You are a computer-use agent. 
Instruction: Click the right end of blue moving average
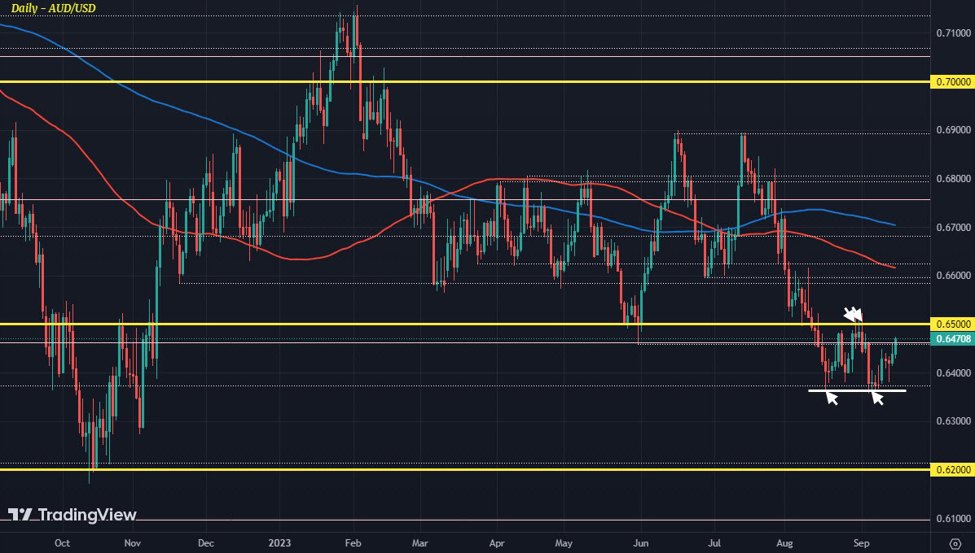click(893, 224)
